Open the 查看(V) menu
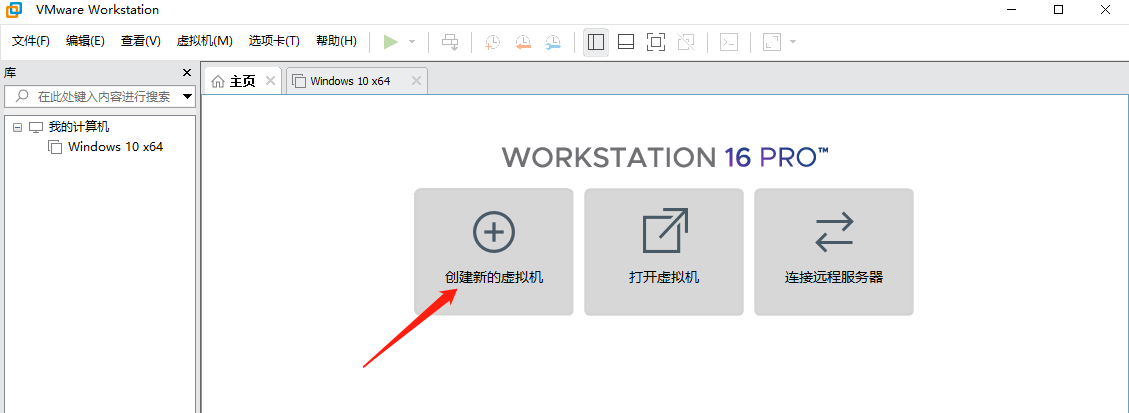The image size is (1129, 413). pyautogui.click(x=140, y=41)
